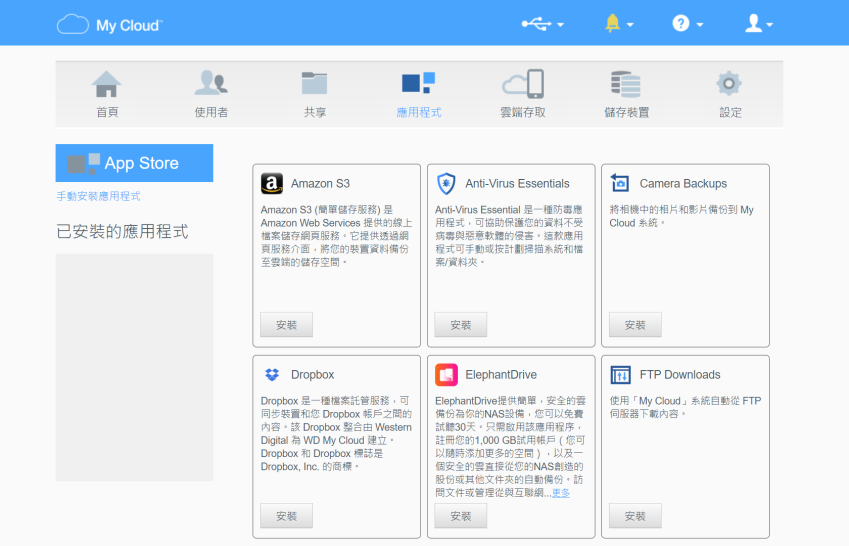Viewport: 849px width, 546px height.
Task: Install the Amazon S3 app
Action: [286, 324]
